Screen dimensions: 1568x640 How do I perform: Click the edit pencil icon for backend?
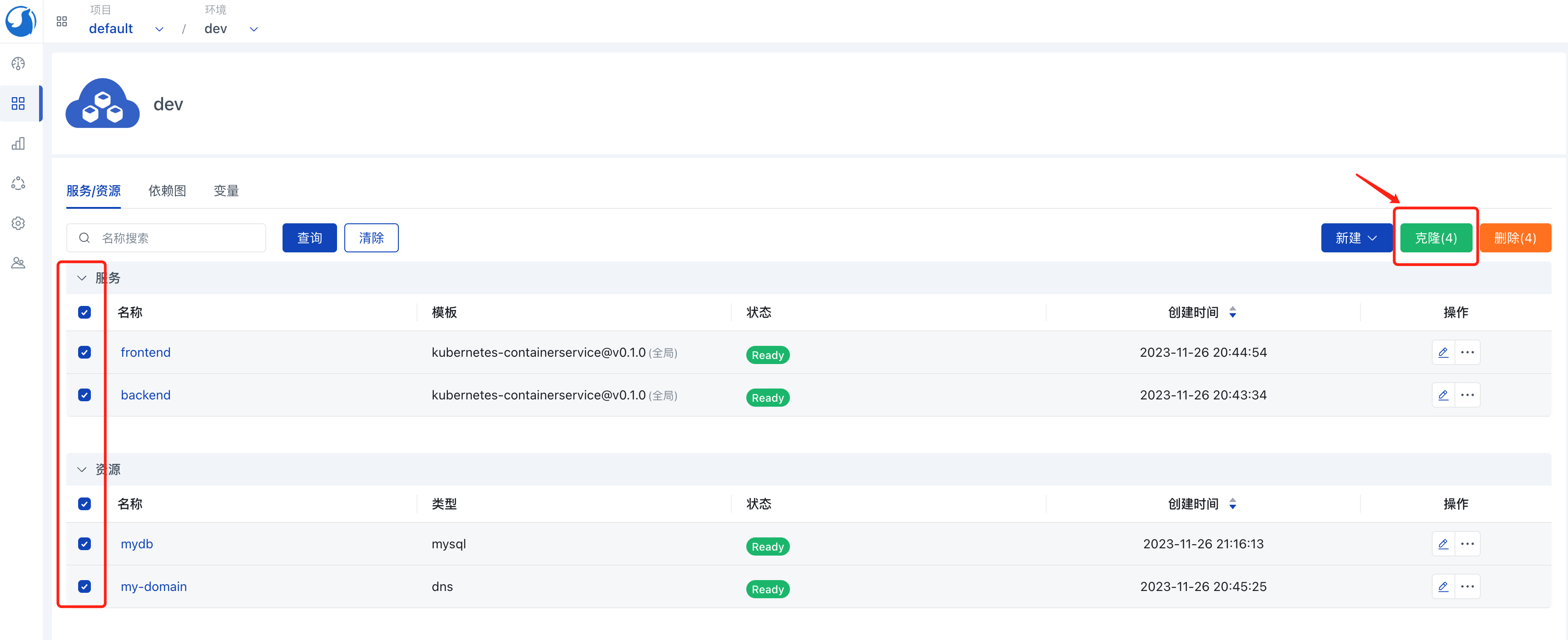(x=1443, y=395)
